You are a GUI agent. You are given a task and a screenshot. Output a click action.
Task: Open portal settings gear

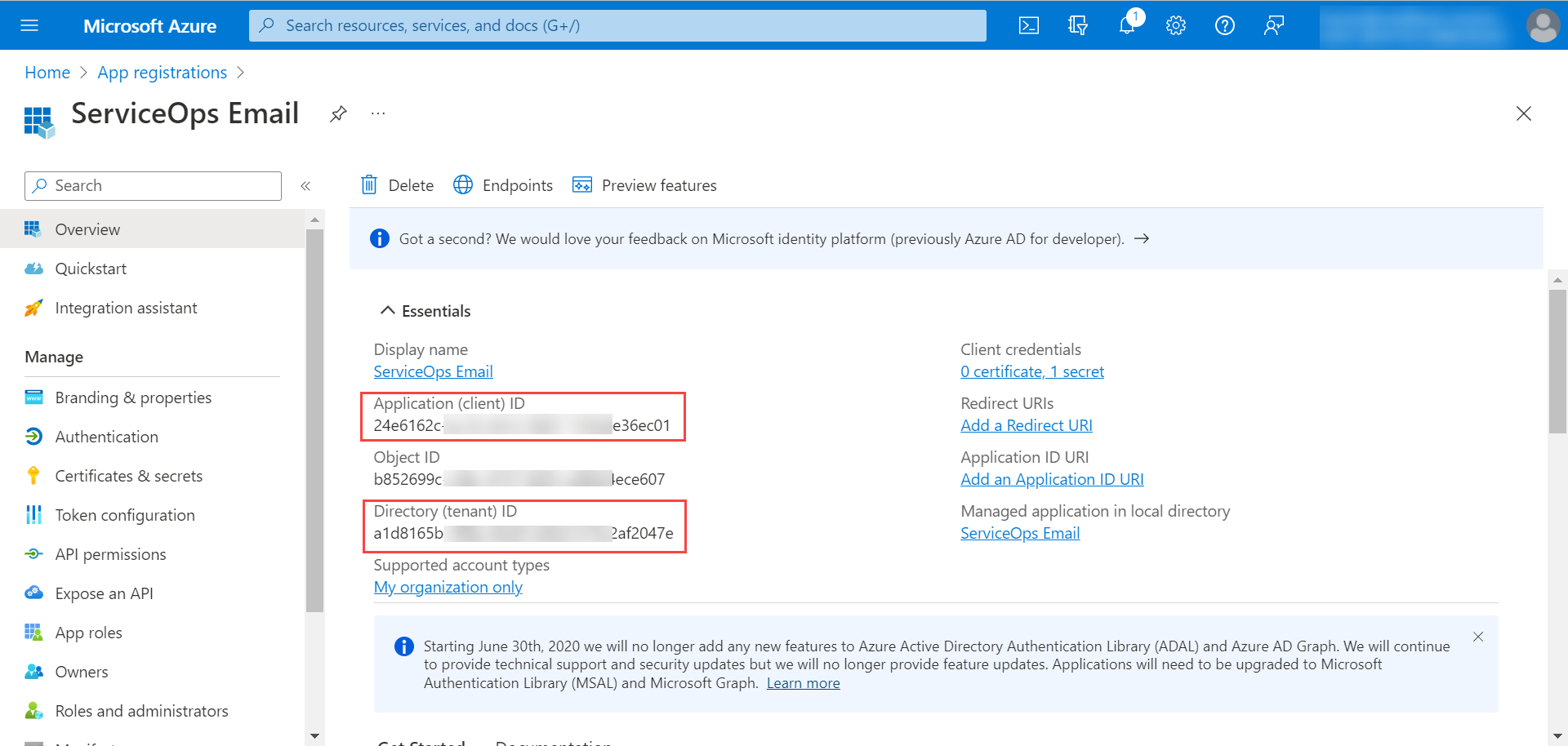[x=1176, y=25]
